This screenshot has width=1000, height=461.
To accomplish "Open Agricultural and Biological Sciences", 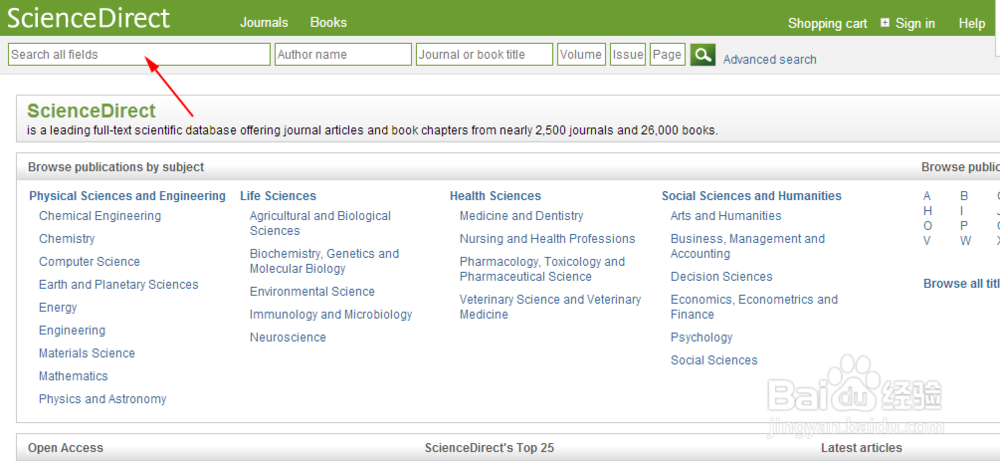I will [x=320, y=223].
